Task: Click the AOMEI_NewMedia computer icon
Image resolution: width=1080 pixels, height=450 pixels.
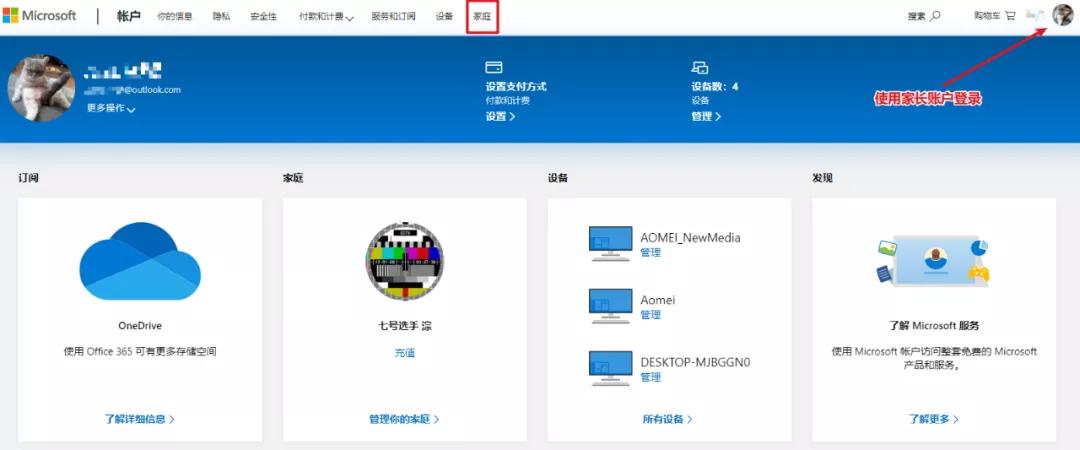Action: coord(609,244)
